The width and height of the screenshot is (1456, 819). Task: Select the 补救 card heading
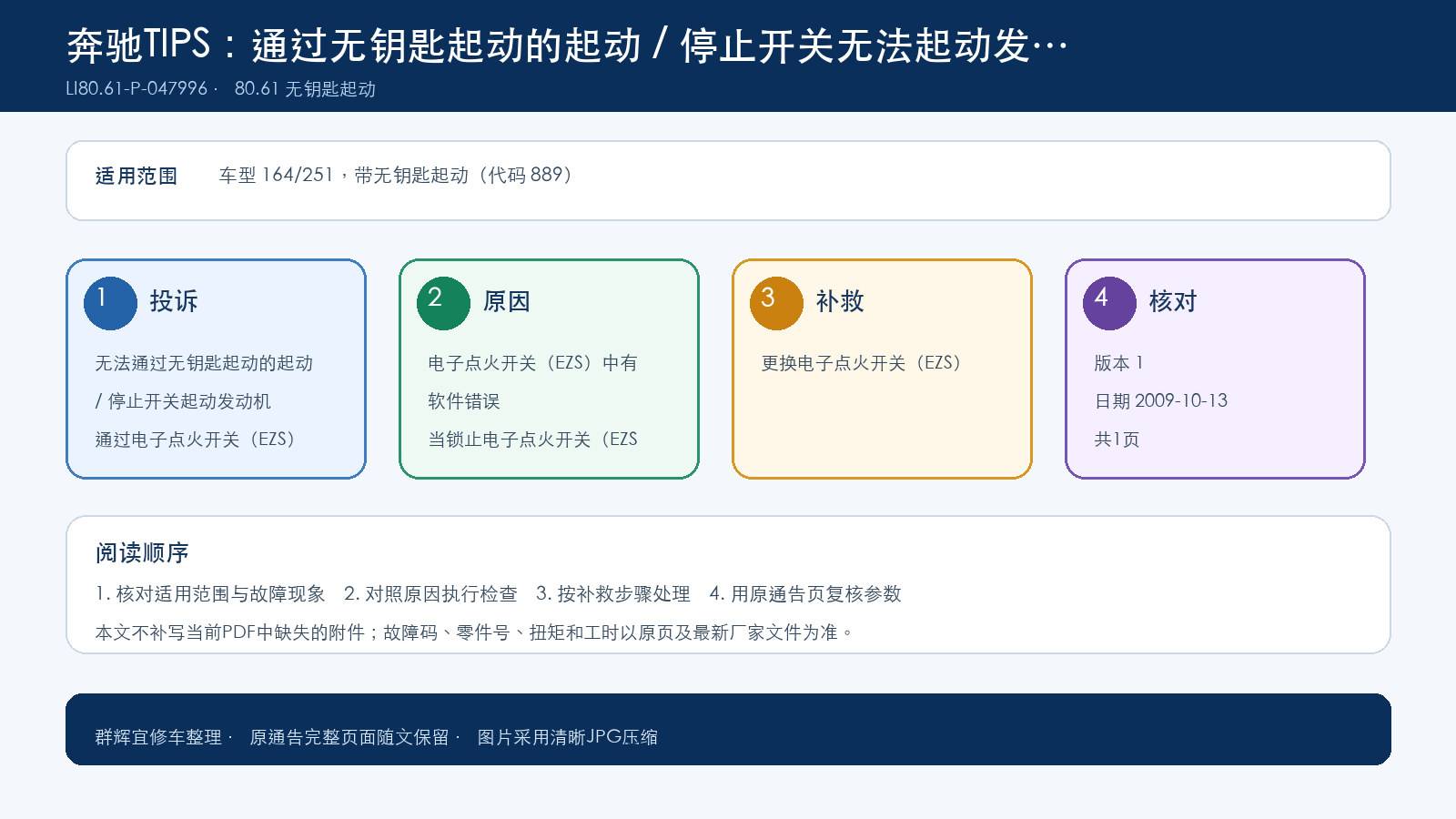tap(840, 301)
